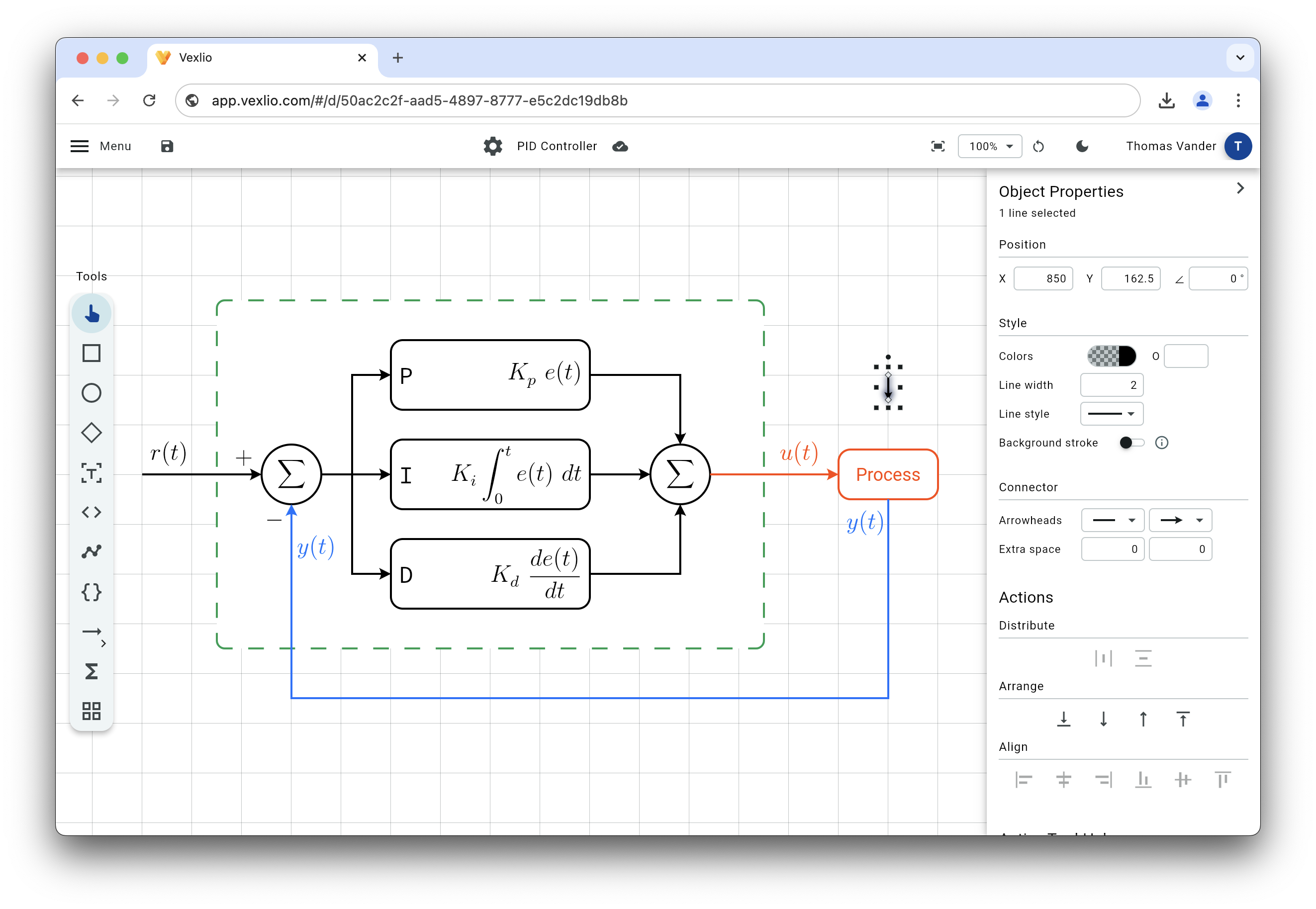Select the text box tool
Image resolution: width=1316 pixels, height=909 pixels.
91,473
